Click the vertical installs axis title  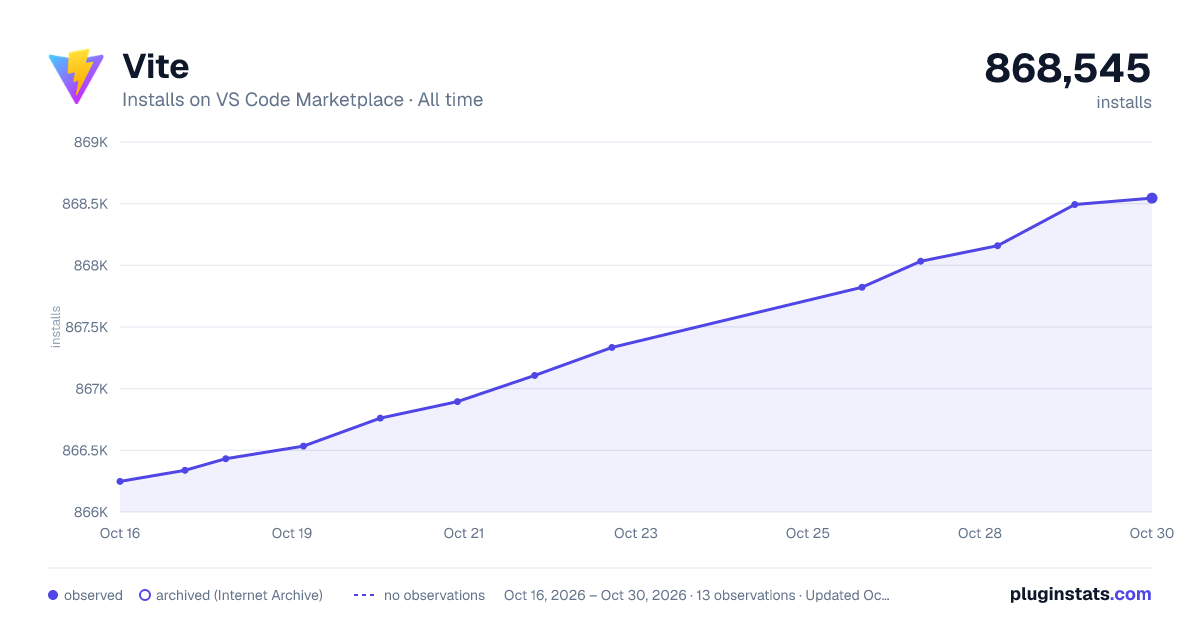(56, 327)
